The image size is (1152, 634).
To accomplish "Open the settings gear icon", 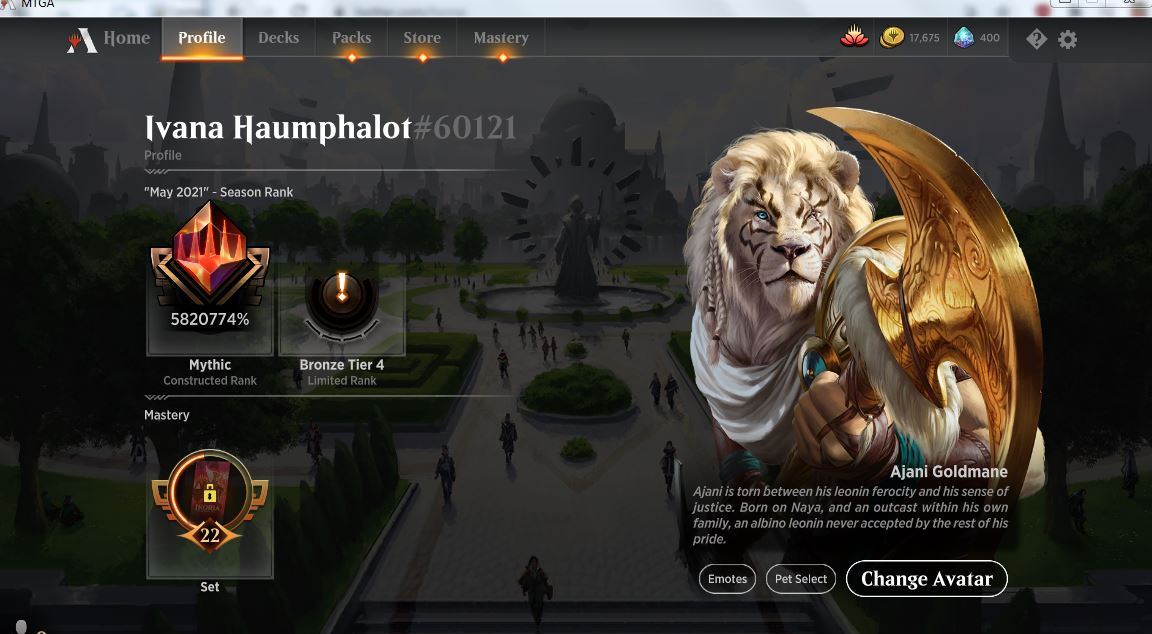I will pyautogui.click(x=1068, y=39).
